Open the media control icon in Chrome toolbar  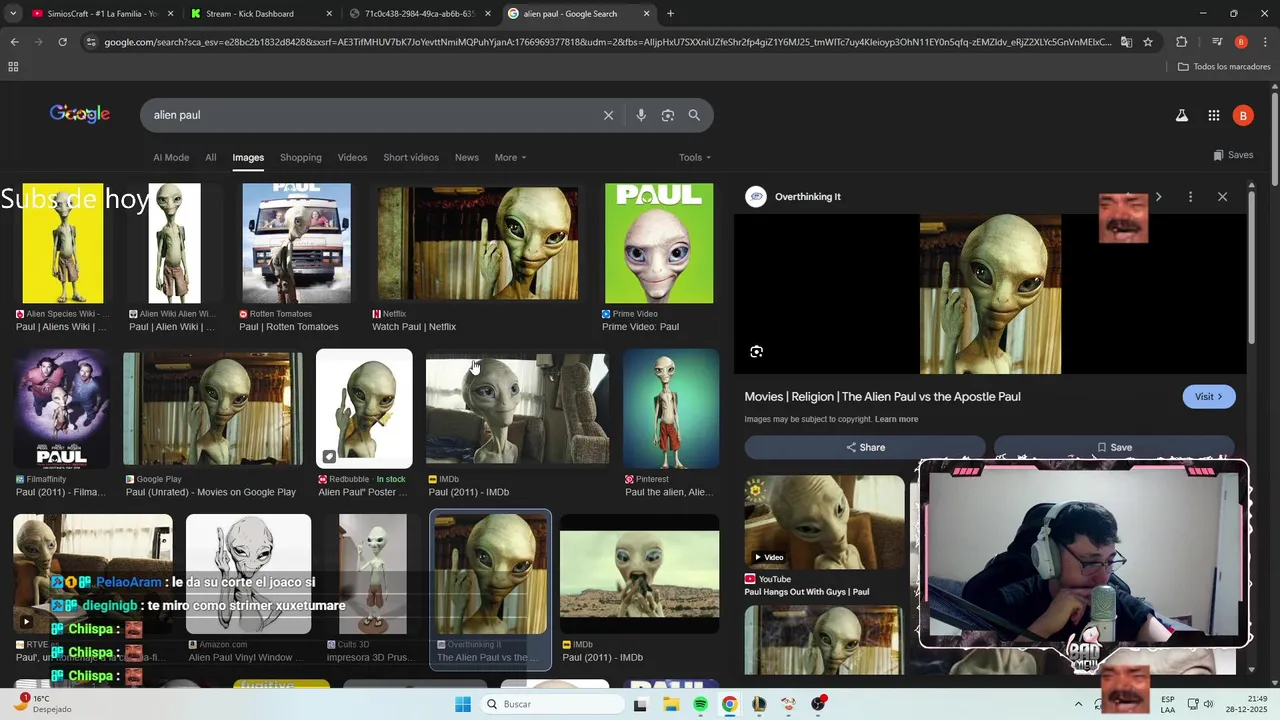pyautogui.click(x=1217, y=42)
